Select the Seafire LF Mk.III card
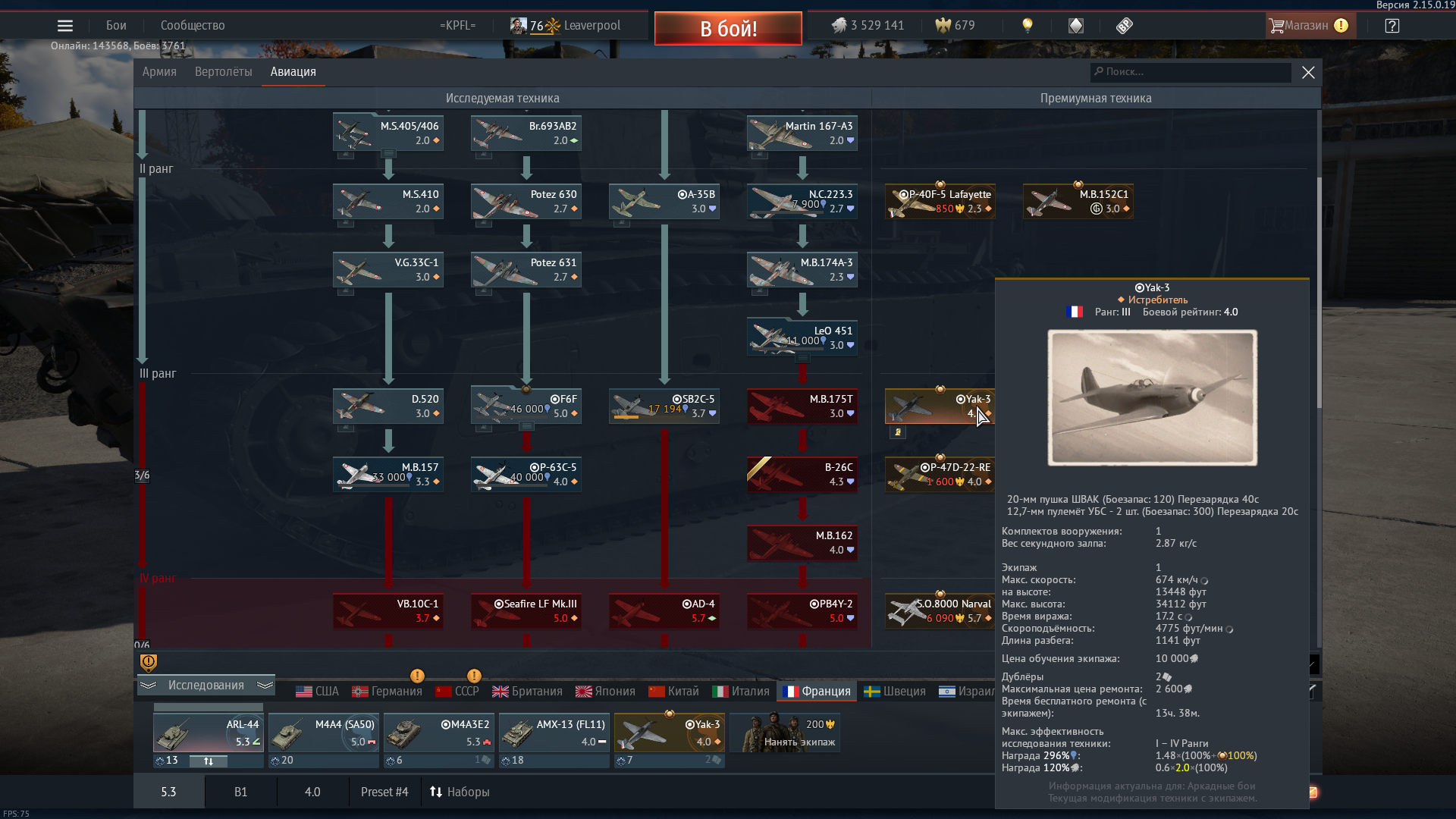 coord(526,610)
